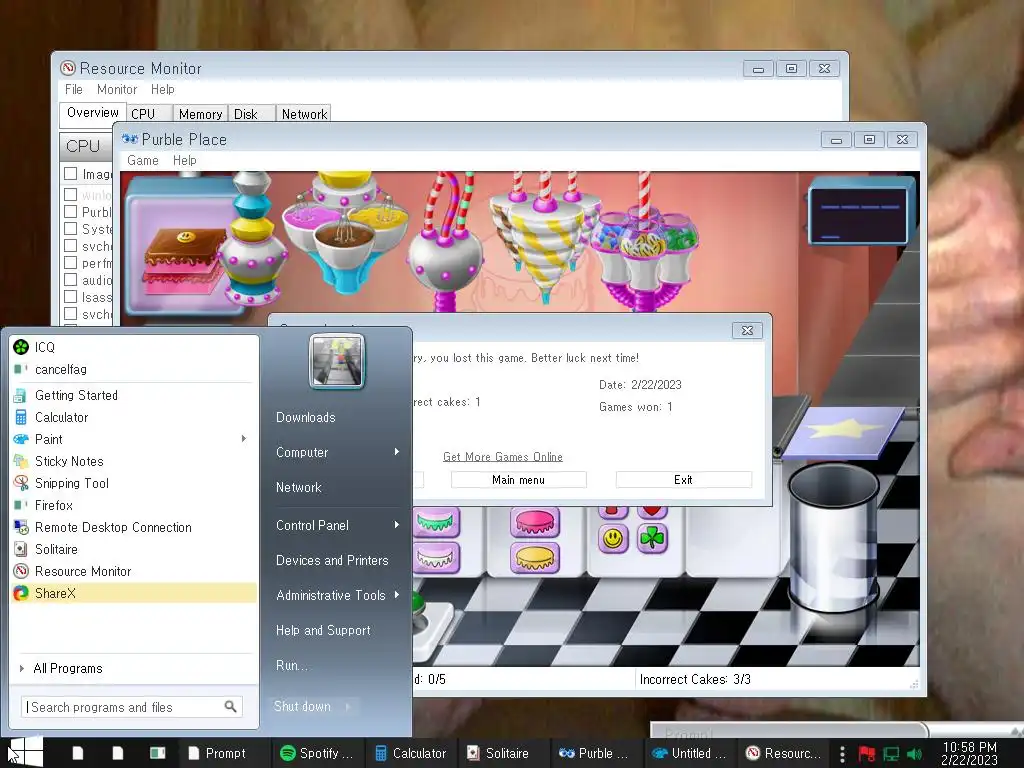
Task: Choose the yellow icing topping button
Action: pos(535,558)
